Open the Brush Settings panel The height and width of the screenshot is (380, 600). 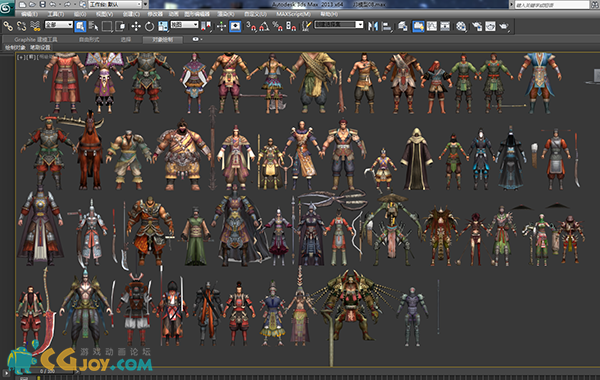pyautogui.click(x=40, y=47)
